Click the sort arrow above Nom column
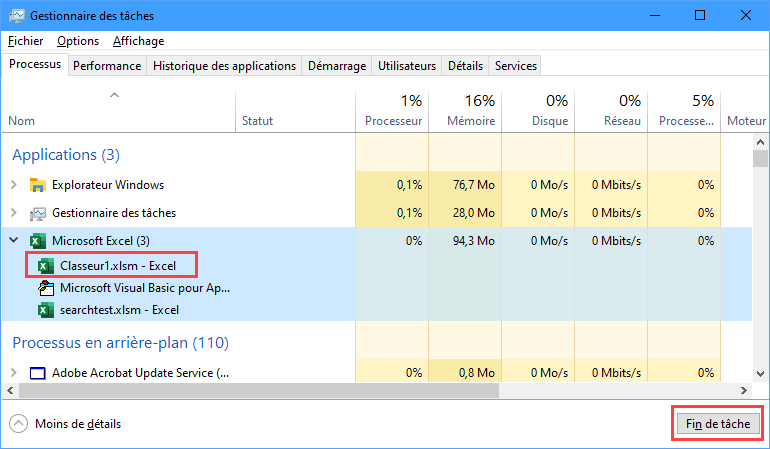This screenshot has width=770, height=449. tap(114, 95)
